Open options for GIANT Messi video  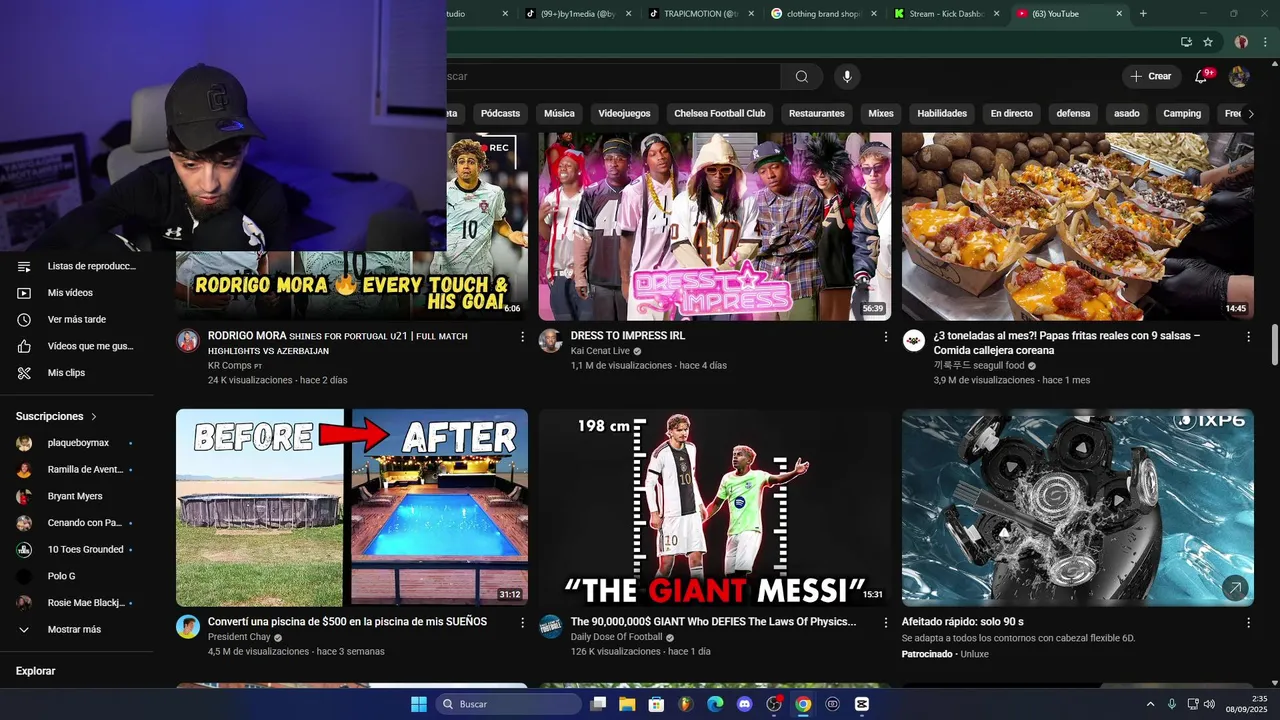[x=885, y=622]
